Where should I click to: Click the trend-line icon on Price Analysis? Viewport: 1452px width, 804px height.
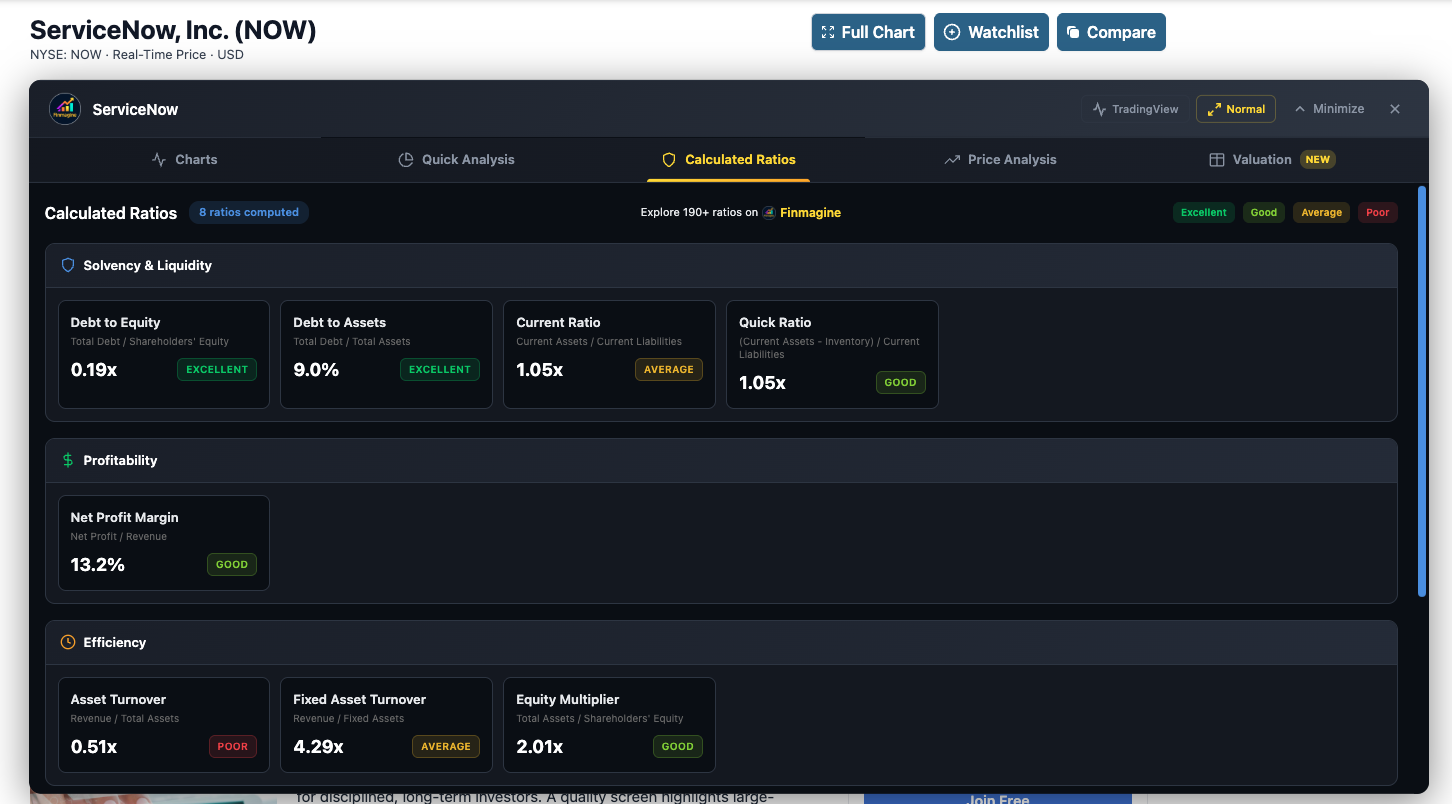pos(951,159)
